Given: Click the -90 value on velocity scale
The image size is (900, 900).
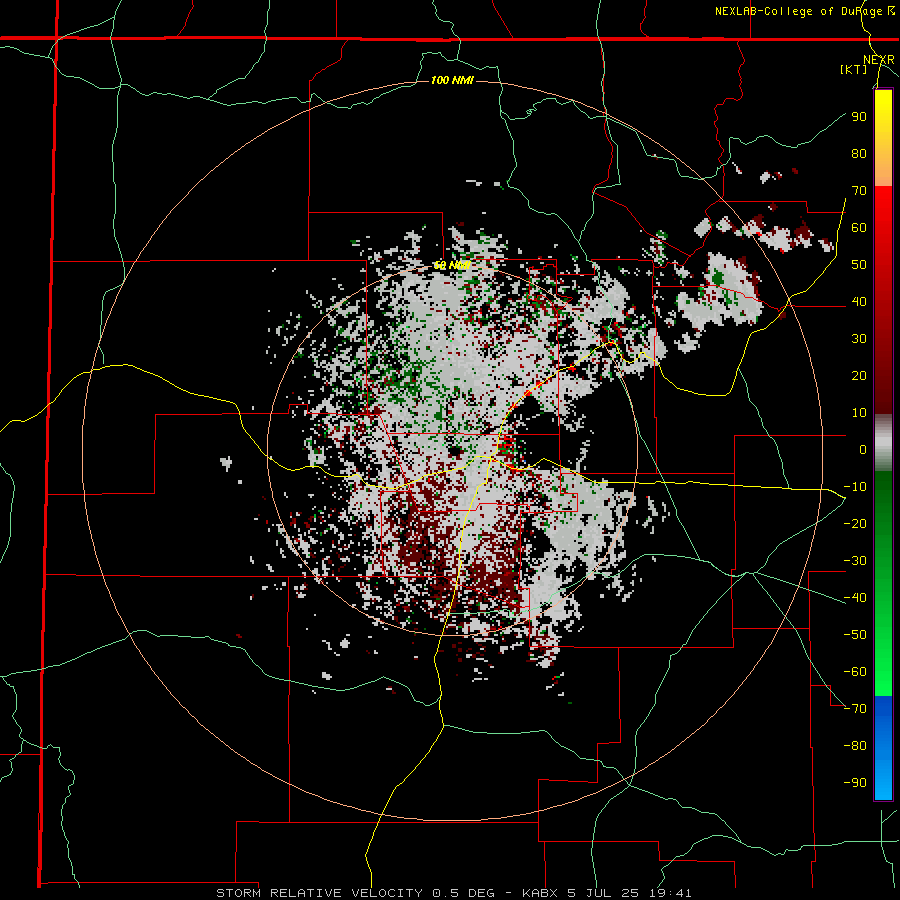Looking at the screenshot, I should [x=855, y=783].
